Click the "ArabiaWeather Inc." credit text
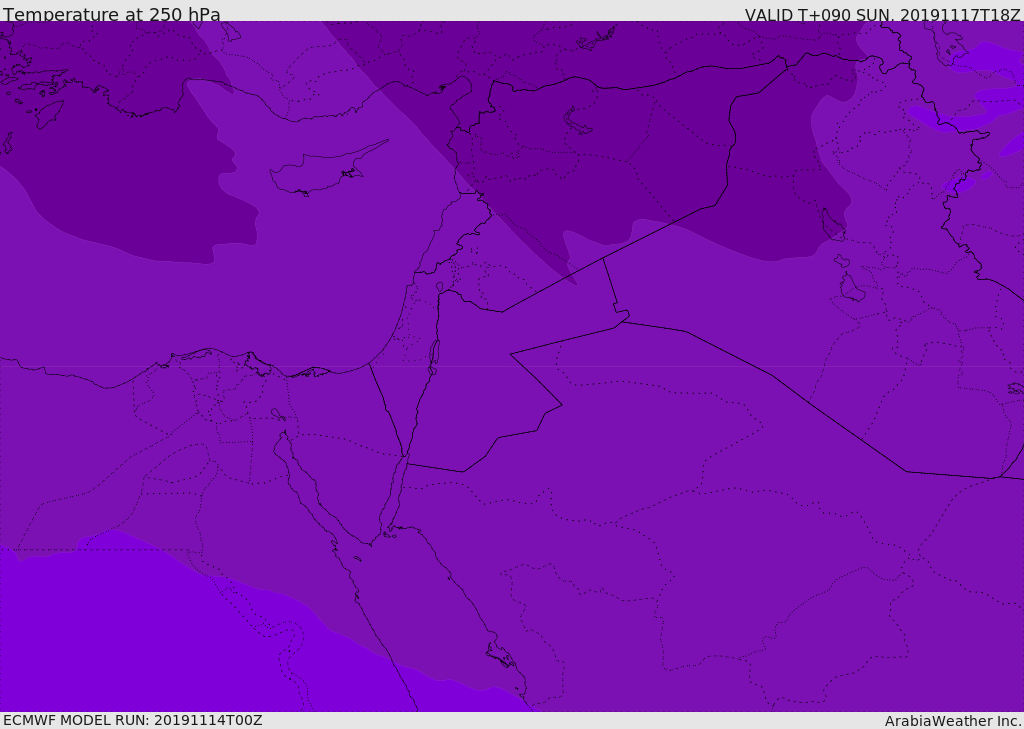This screenshot has width=1024, height=729. [953, 720]
